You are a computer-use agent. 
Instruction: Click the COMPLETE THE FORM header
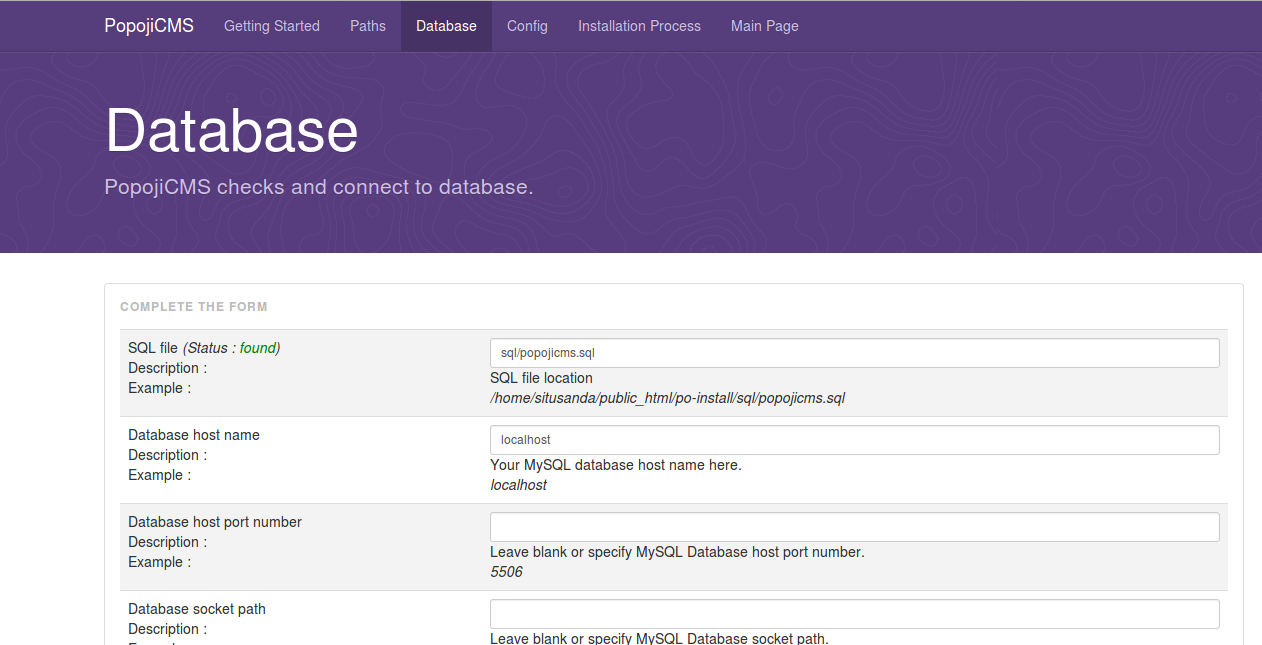193,307
